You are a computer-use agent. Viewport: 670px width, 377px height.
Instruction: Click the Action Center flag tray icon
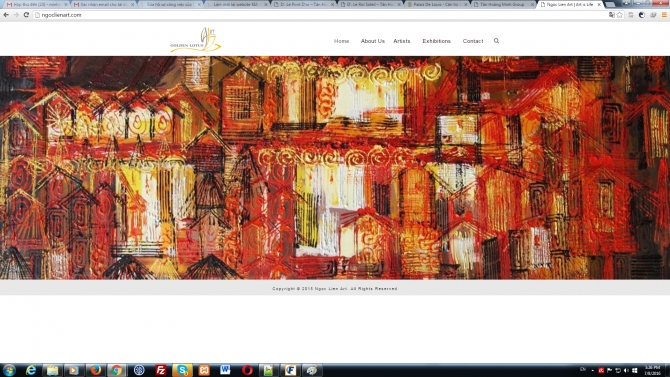tap(609, 370)
